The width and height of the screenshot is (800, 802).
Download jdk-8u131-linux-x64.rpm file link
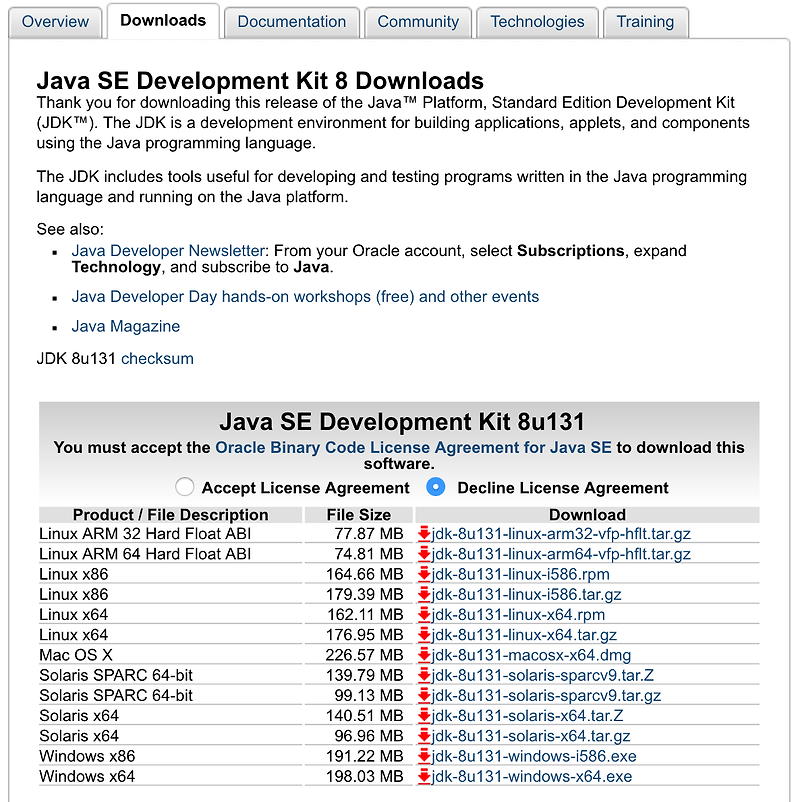point(518,614)
